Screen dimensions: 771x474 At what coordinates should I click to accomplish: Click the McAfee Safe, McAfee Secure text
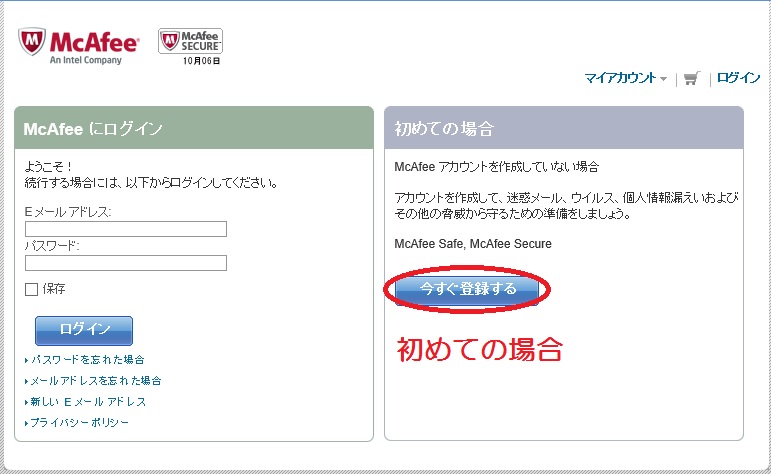(x=473, y=244)
